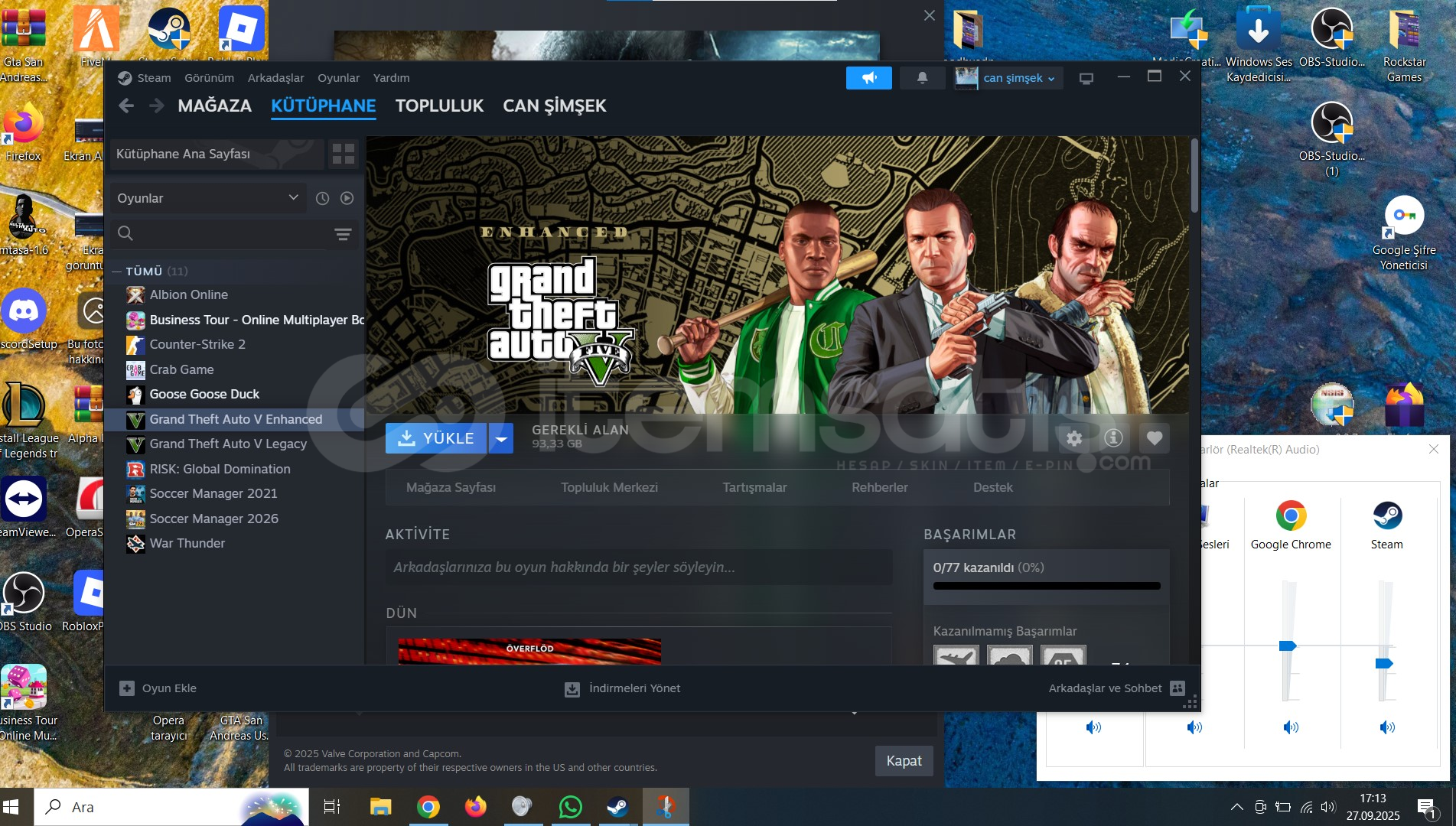Go to Mağaza Sayfası link
Viewport: 1456px width, 826px height.
451,487
